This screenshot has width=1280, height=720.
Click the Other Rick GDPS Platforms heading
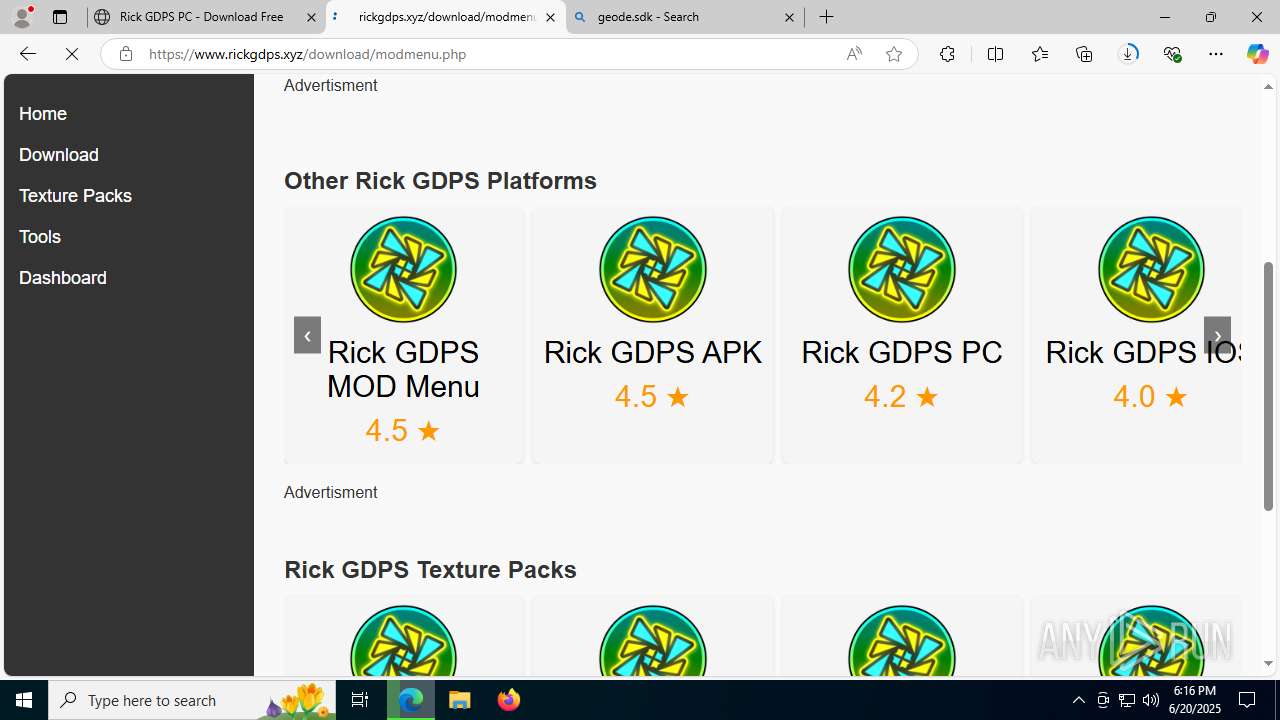coord(440,181)
